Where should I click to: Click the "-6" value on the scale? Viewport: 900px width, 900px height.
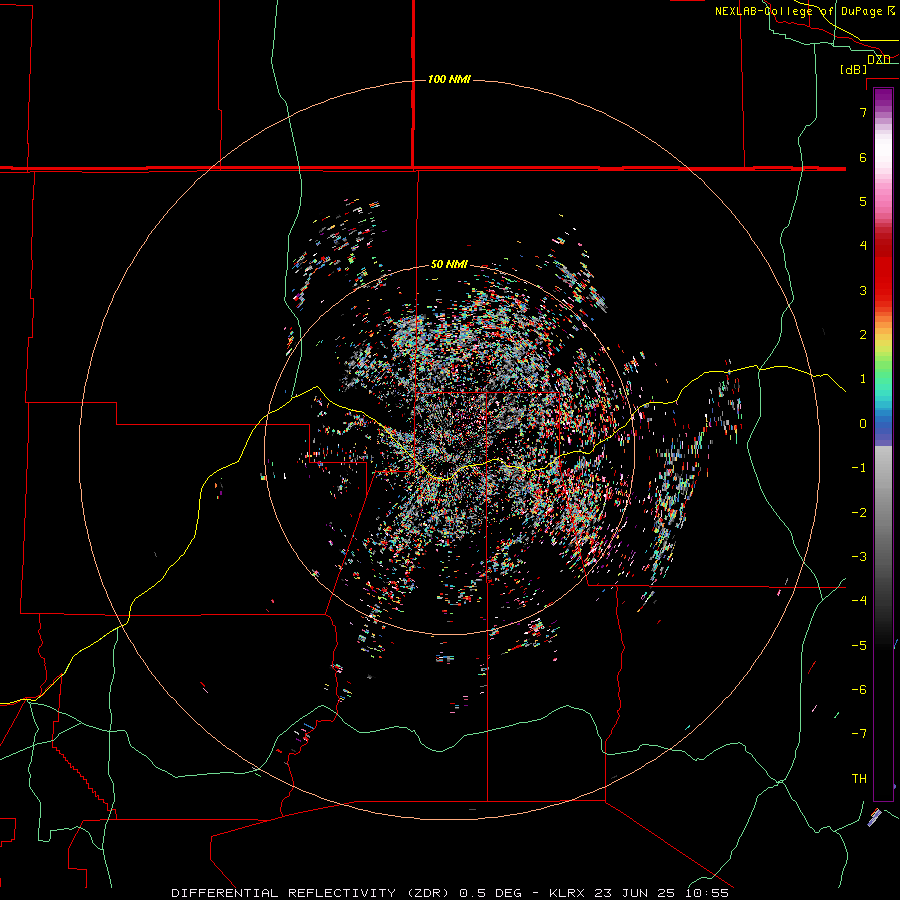(859, 690)
